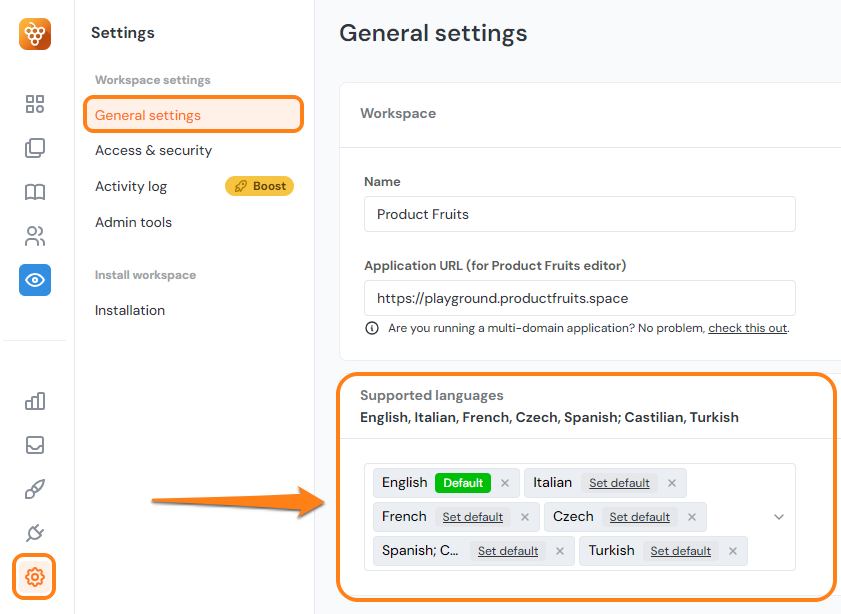
Task: Open the users icon in sidebar
Action: click(35, 236)
